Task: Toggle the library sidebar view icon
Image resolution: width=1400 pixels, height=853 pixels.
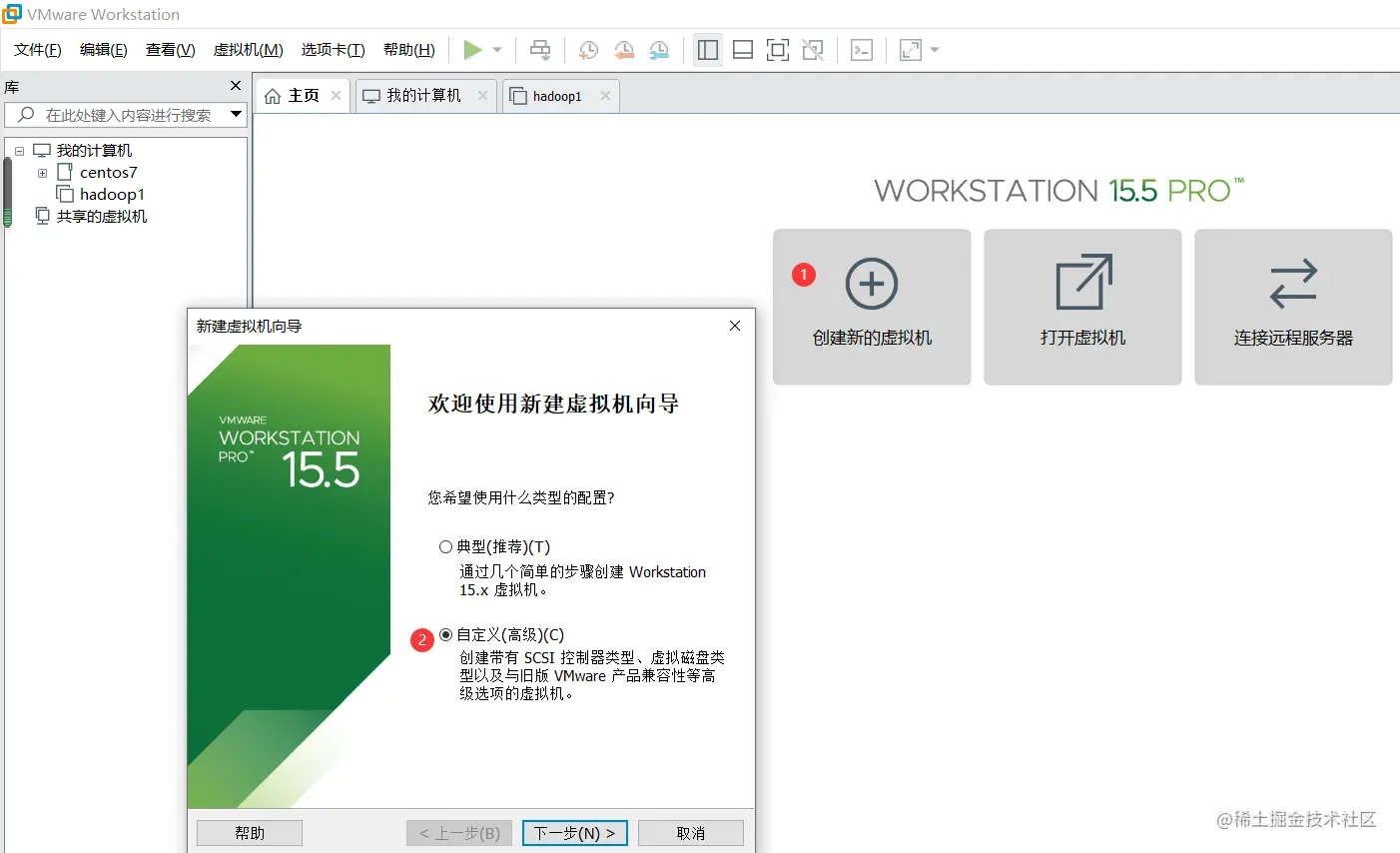Action: (x=708, y=50)
